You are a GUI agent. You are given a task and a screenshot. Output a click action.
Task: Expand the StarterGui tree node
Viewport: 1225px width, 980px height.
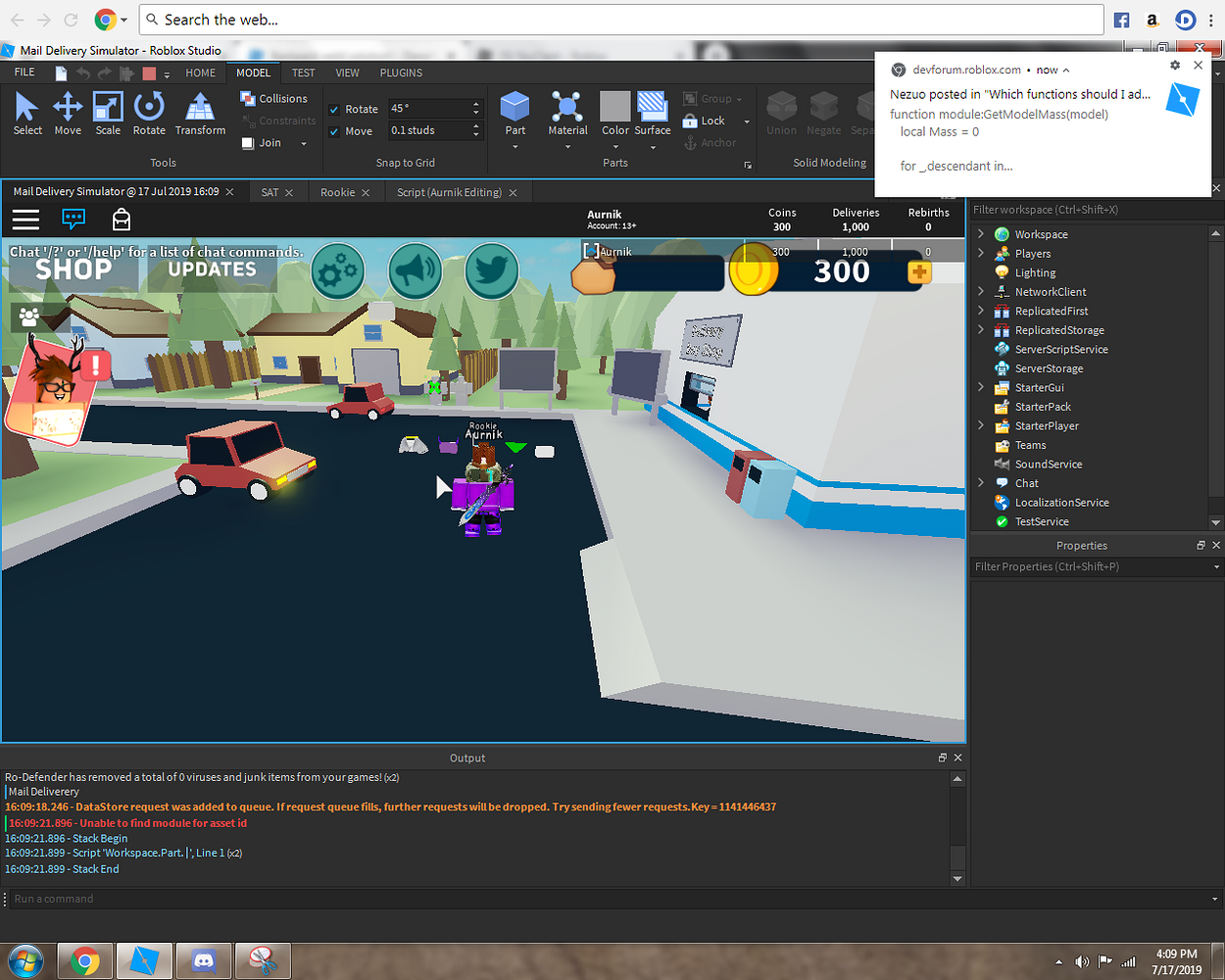pos(981,387)
